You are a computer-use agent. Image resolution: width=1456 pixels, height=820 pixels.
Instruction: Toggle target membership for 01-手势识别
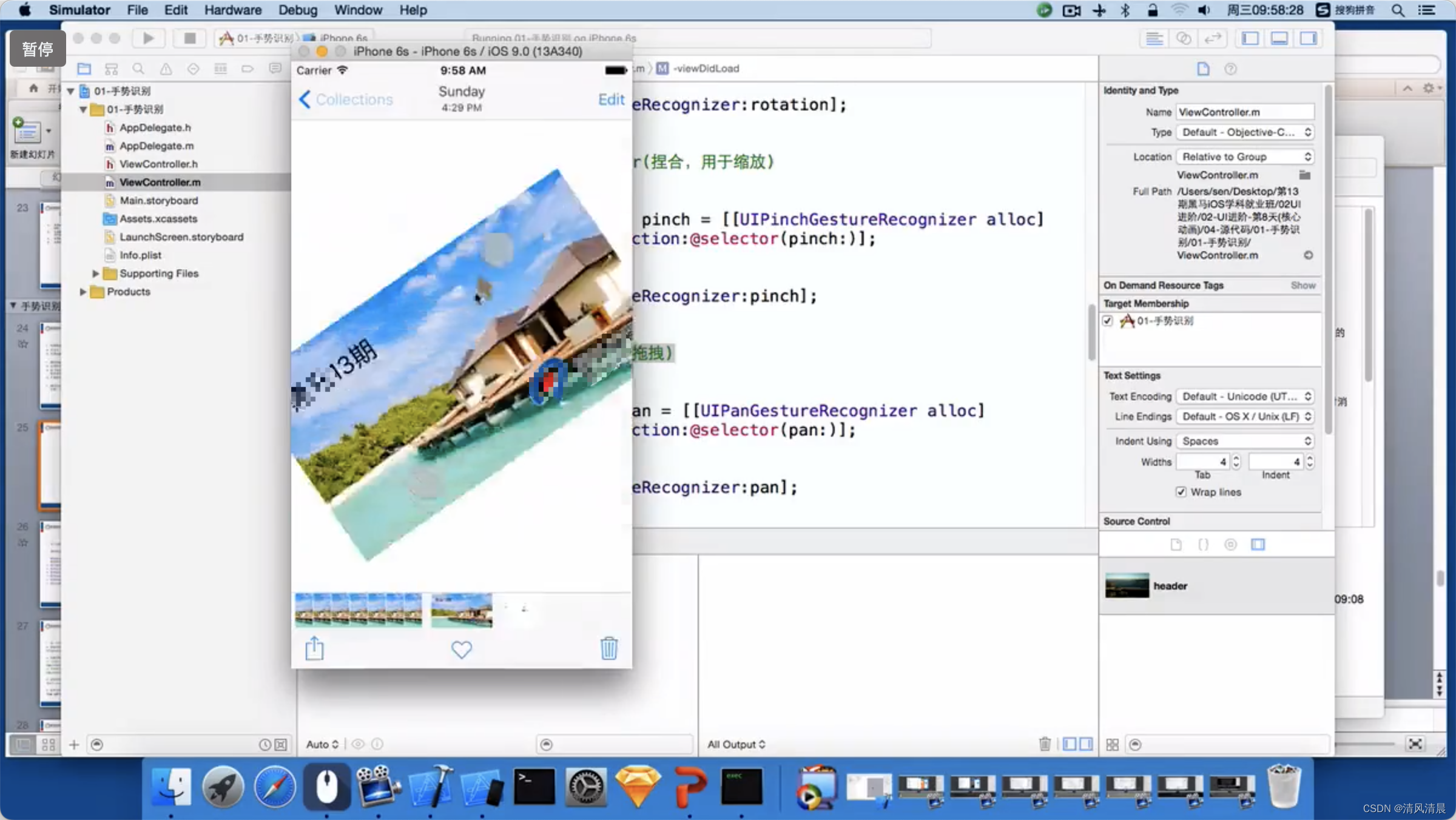tap(1108, 321)
